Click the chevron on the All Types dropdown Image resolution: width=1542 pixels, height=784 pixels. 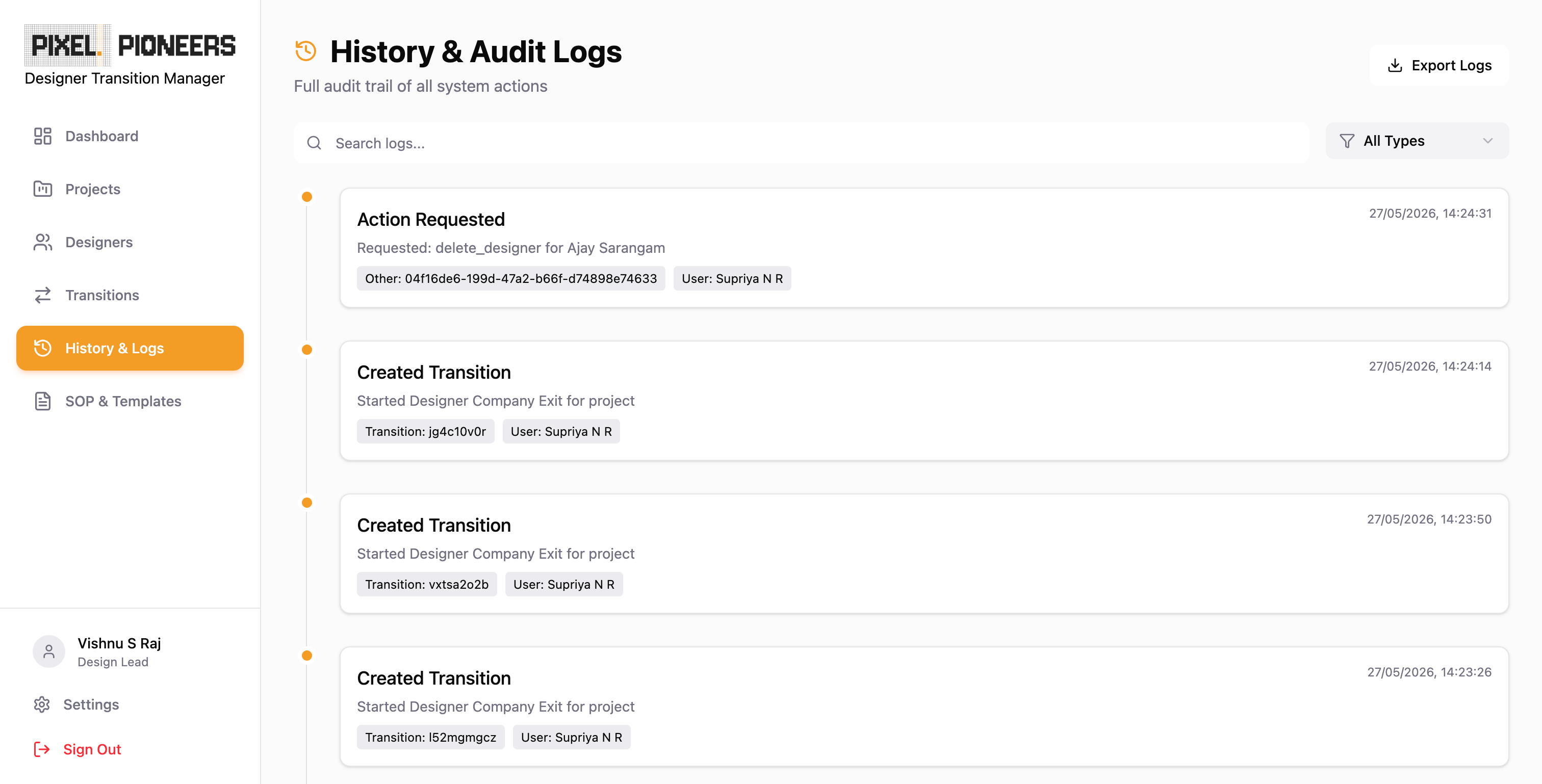(x=1487, y=141)
